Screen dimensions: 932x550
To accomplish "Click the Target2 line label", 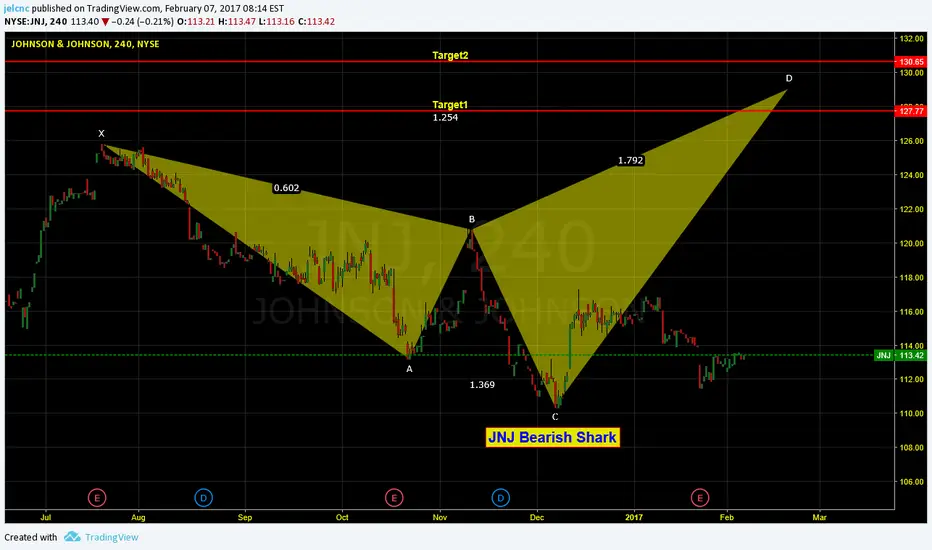I will [x=450, y=55].
